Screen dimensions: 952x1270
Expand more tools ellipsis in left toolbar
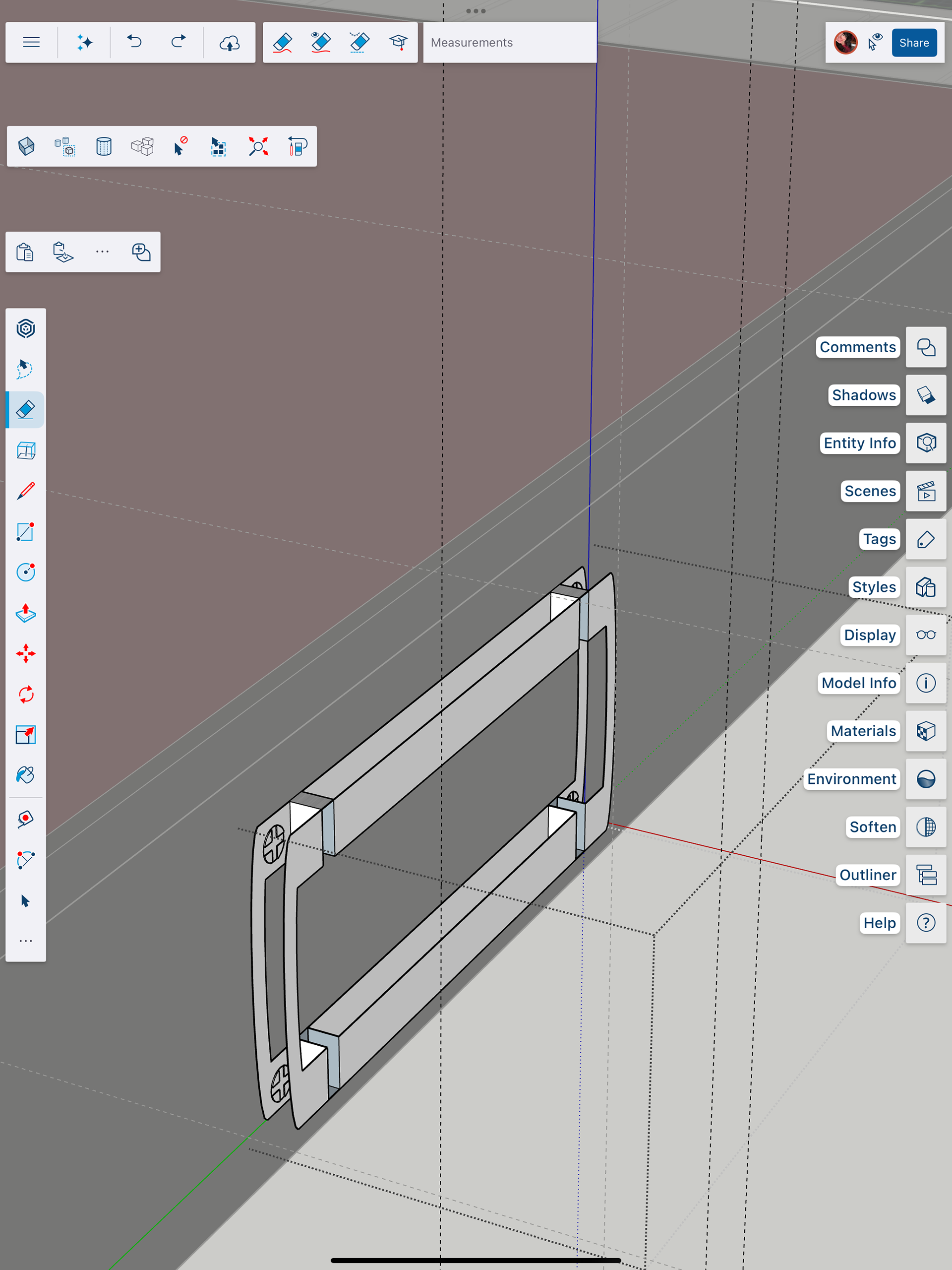pos(26,941)
